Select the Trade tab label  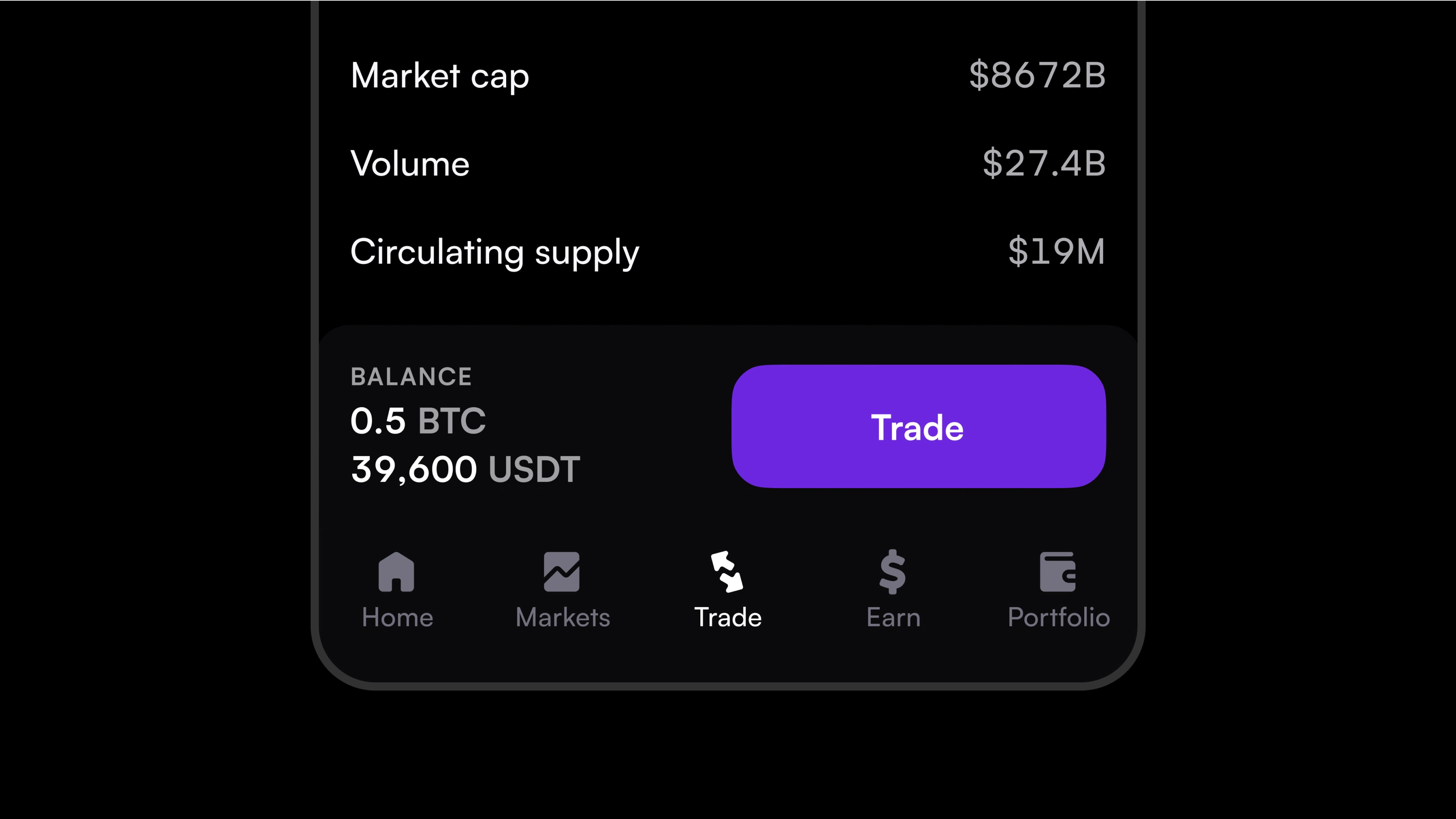(728, 617)
